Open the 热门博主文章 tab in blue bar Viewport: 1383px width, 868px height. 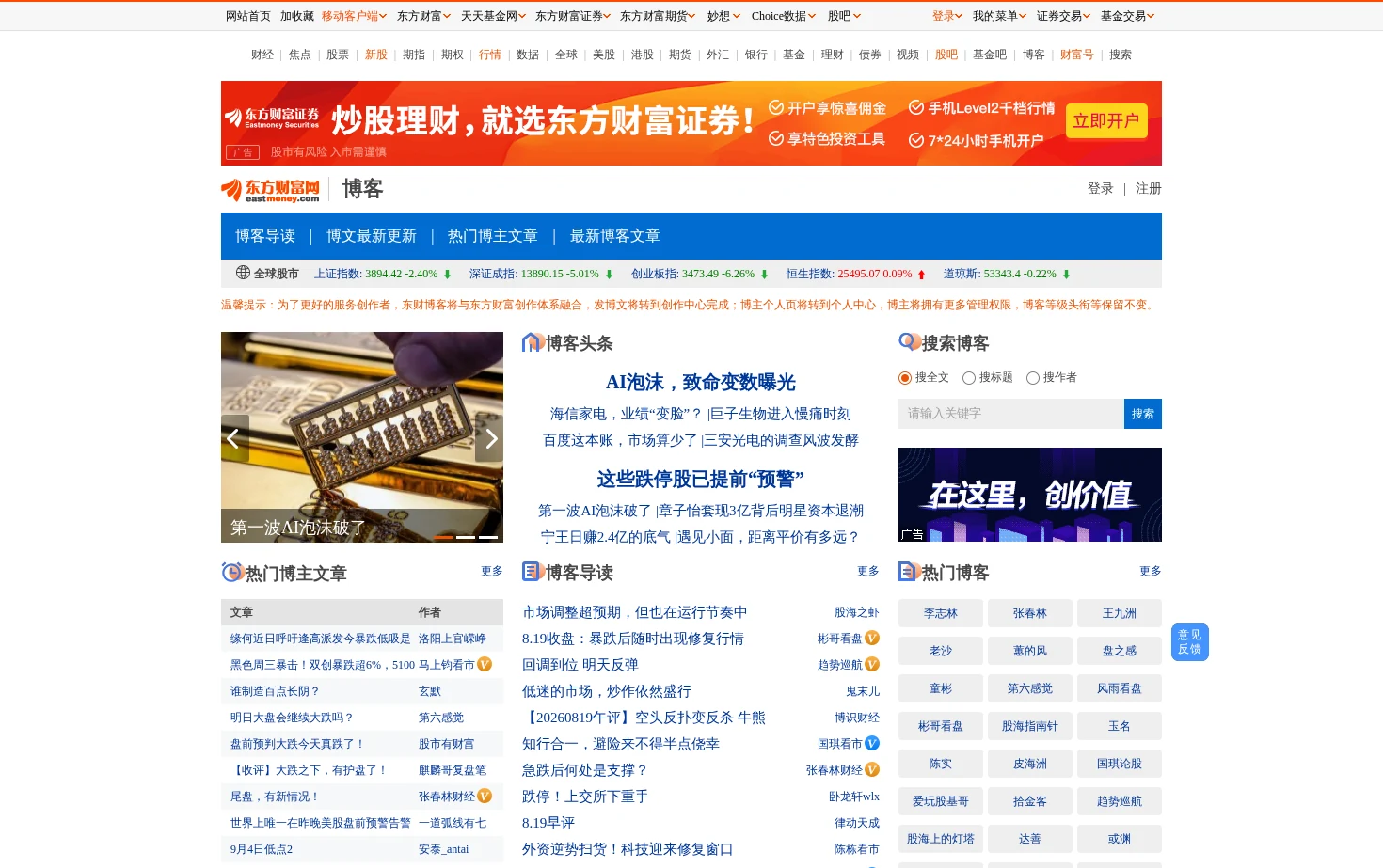point(493,236)
